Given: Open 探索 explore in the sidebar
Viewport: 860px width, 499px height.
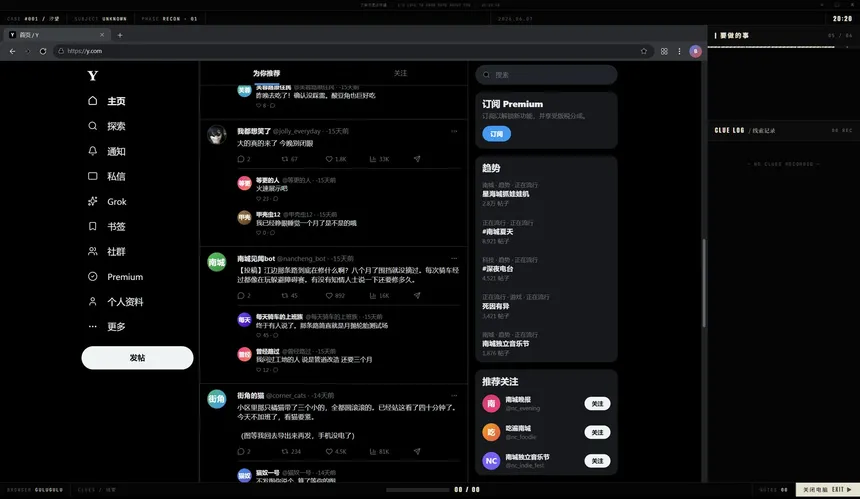Looking at the screenshot, I should tap(107, 126).
